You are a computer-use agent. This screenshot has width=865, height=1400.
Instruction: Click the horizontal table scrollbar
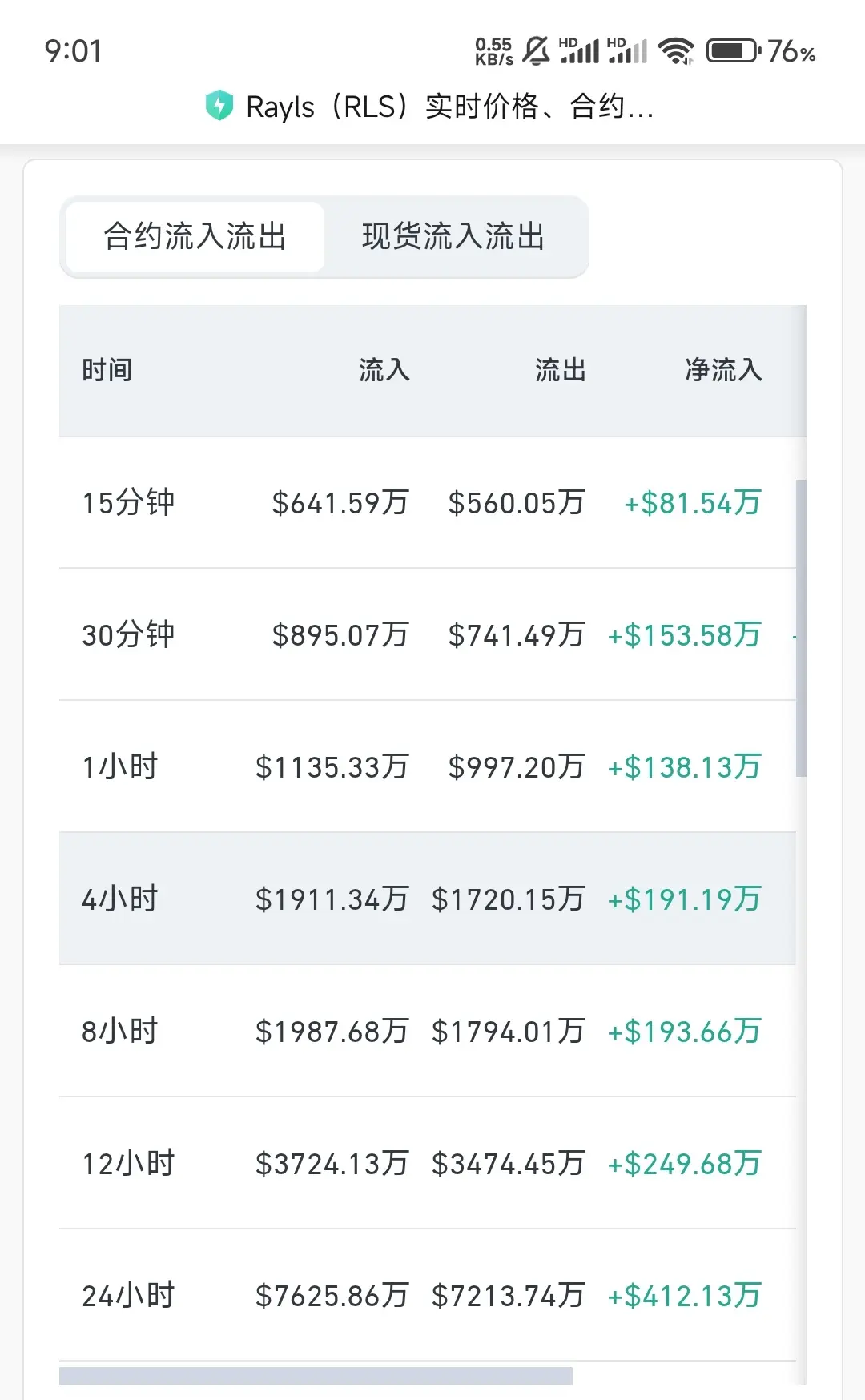(316, 1376)
